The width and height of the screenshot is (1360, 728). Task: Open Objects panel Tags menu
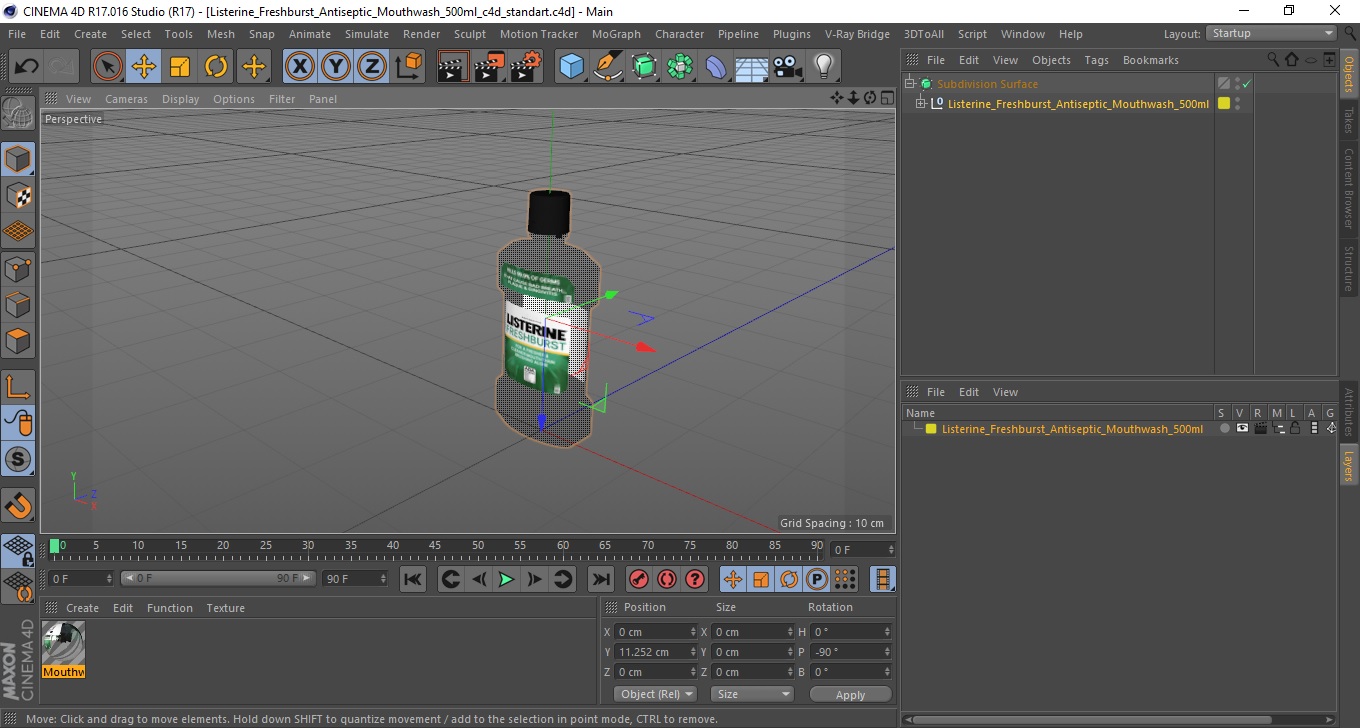(x=1096, y=60)
